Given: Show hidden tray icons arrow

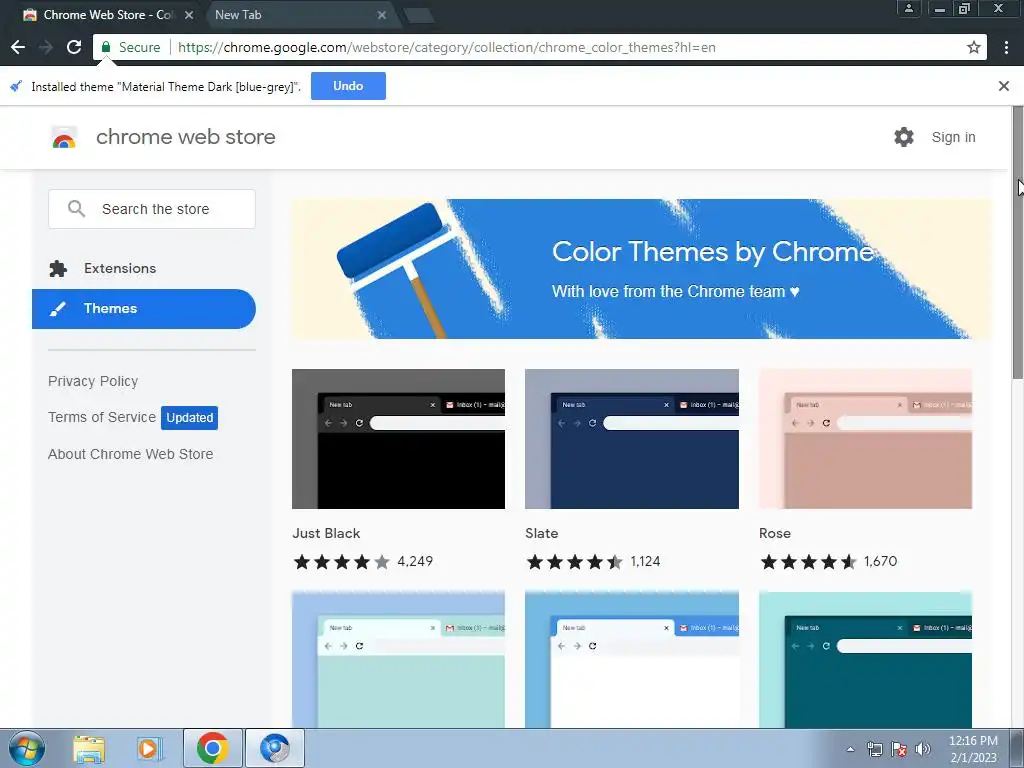Looking at the screenshot, I should point(850,749).
